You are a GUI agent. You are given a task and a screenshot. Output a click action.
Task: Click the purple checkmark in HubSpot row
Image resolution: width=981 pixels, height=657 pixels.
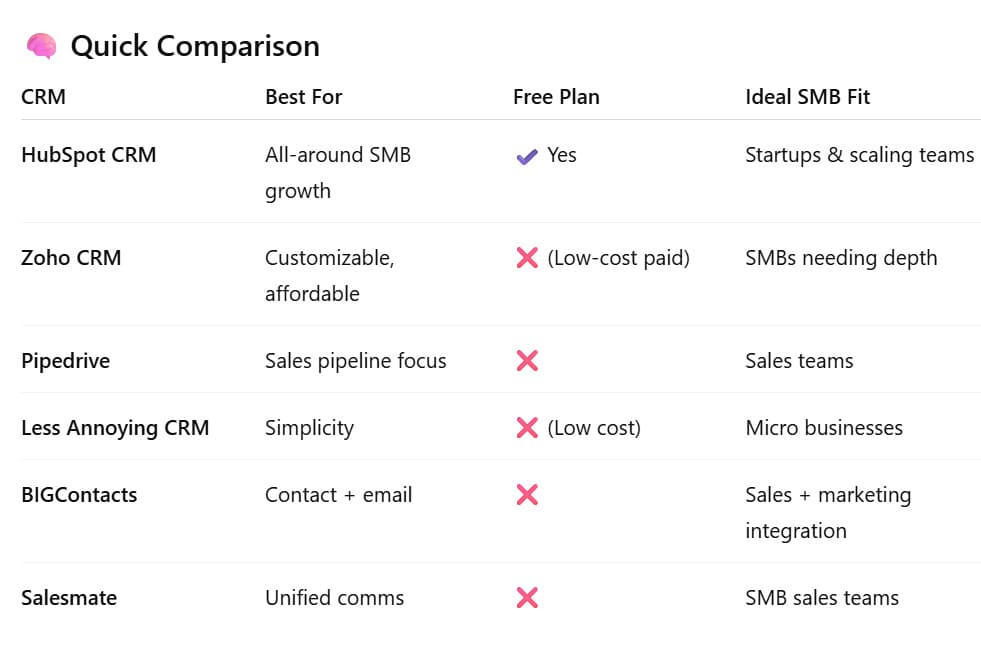coord(527,156)
